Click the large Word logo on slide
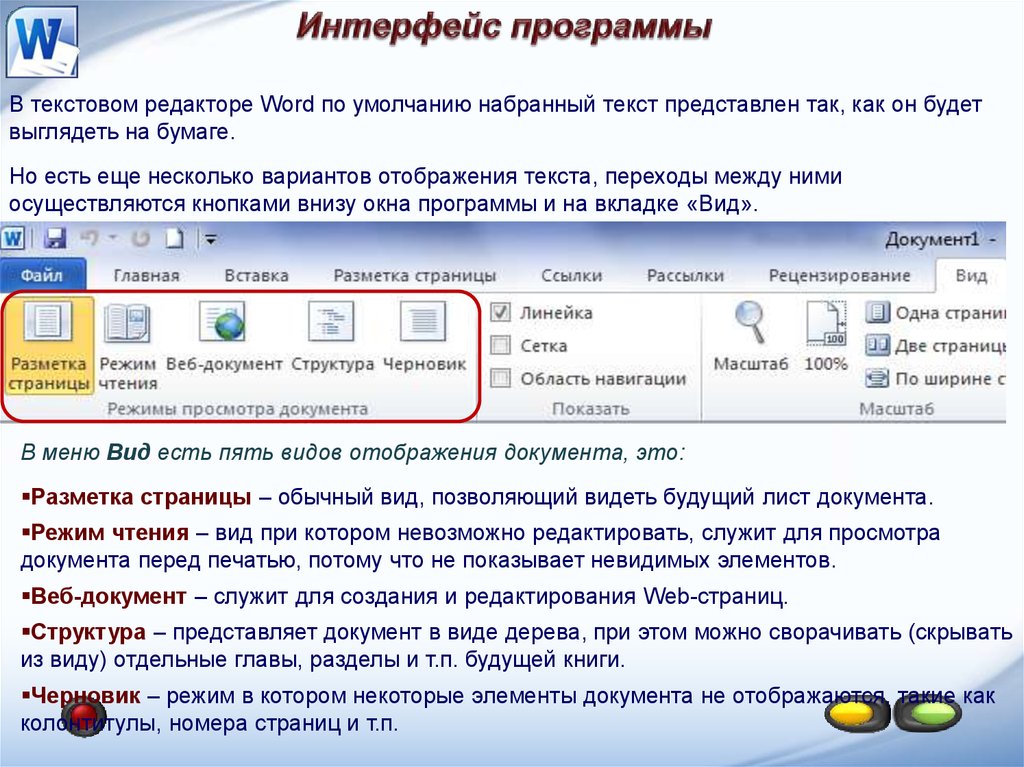 pyautogui.click(x=42, y=42)
